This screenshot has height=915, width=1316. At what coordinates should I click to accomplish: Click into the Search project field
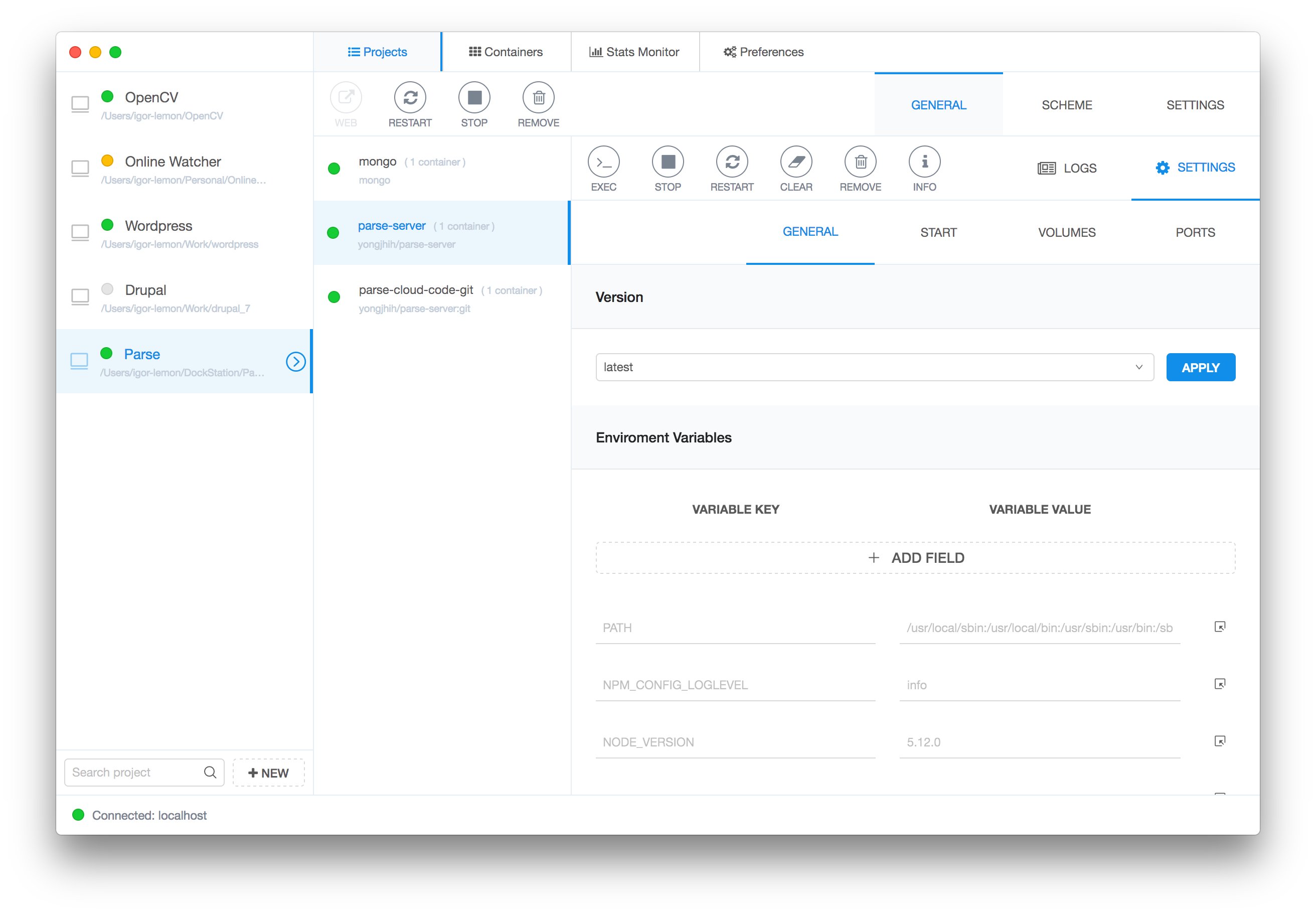[135, 772]
